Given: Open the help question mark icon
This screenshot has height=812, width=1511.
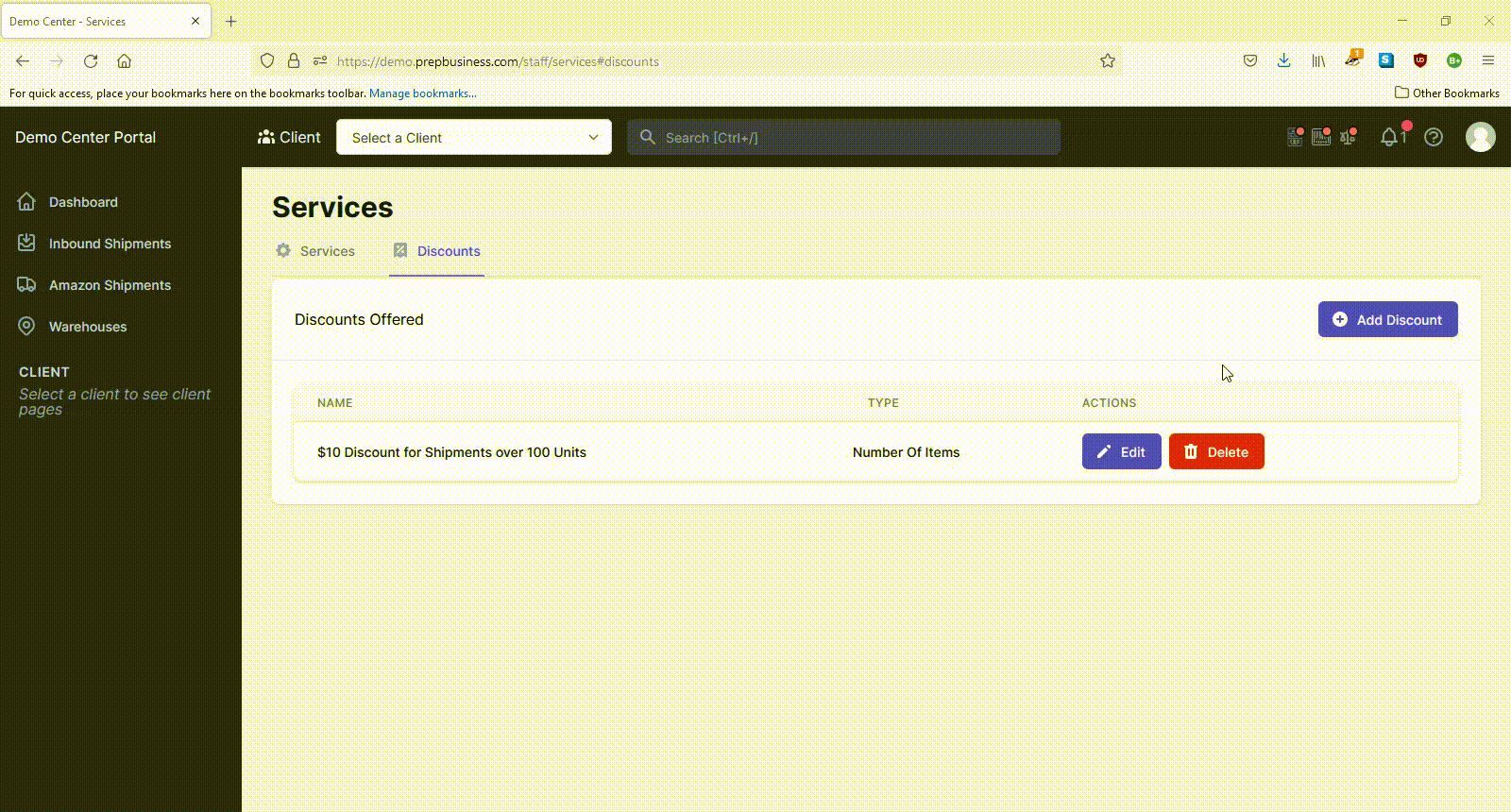Looking at the screenshot, I should [x=1434, y=137].
